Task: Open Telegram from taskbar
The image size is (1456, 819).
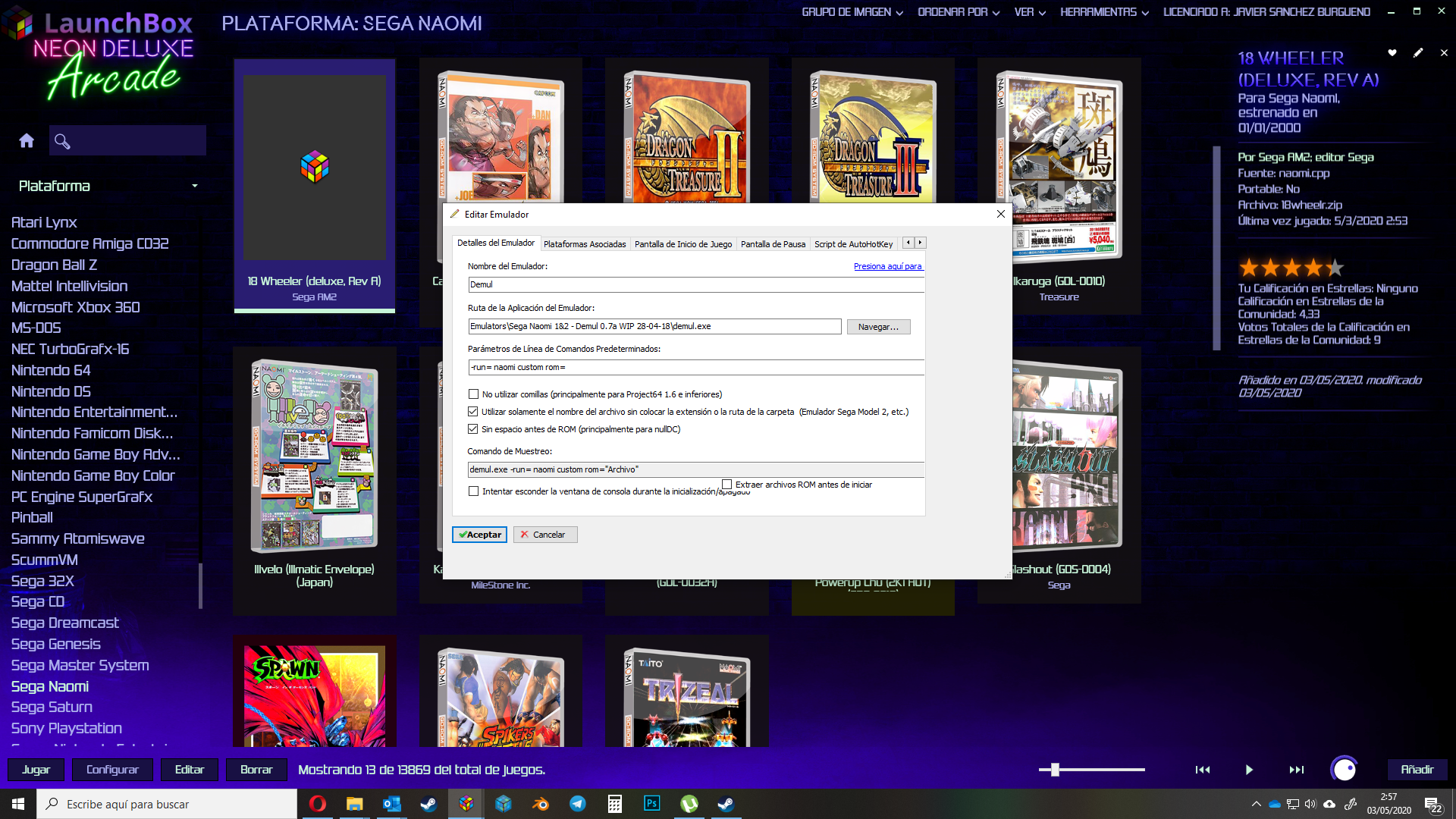Action: [x=578, y=804]
